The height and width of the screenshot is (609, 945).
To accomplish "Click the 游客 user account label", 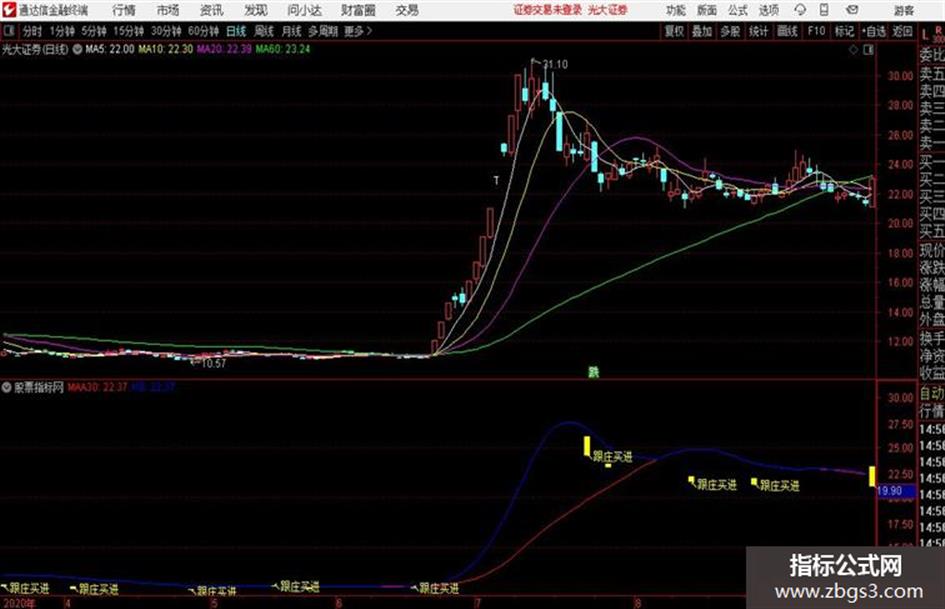I will [x=904, y=10].
